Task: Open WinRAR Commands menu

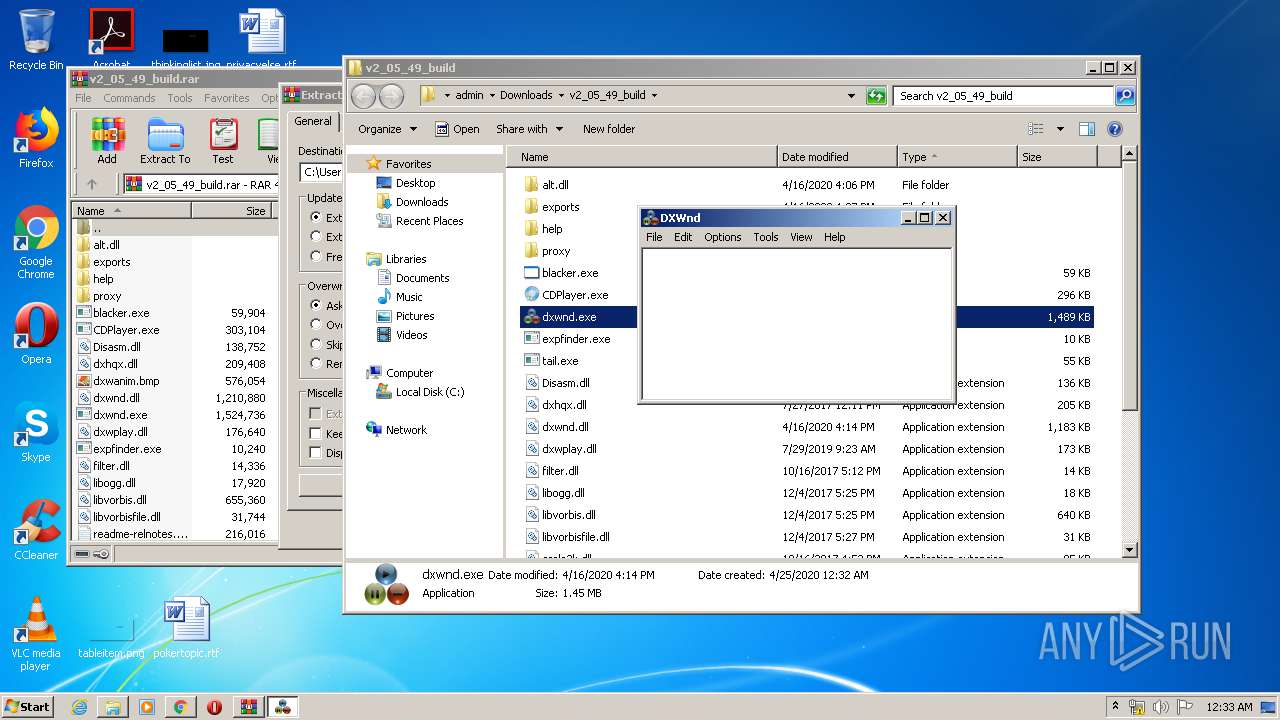Action: [129, 98]
